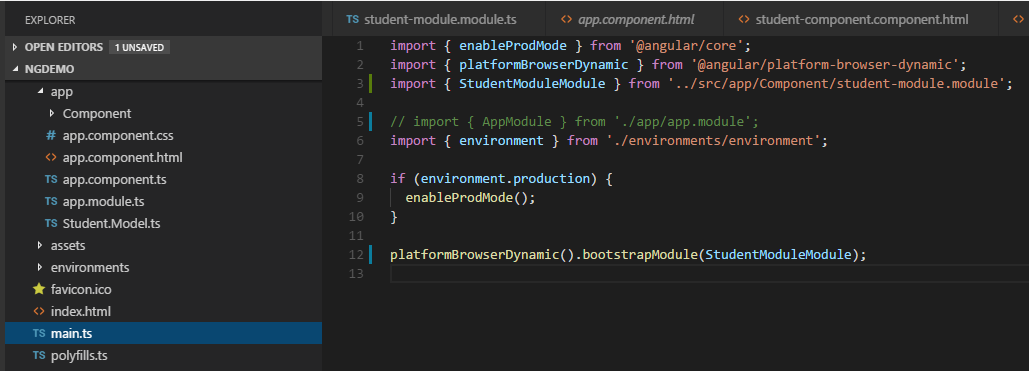Click HTML icon on app.component.html tab

coord(566,19)
